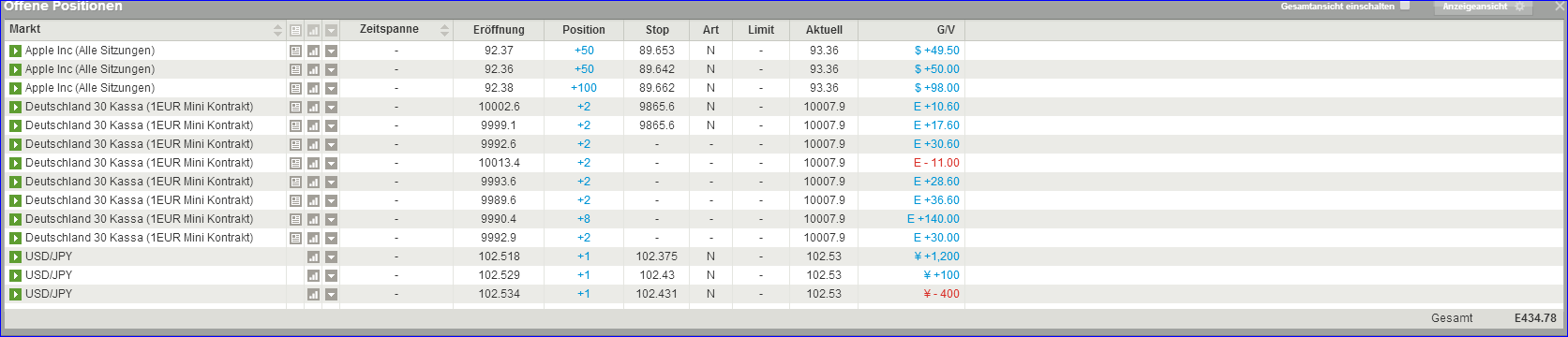Select position size +100 for Apple

584,88
